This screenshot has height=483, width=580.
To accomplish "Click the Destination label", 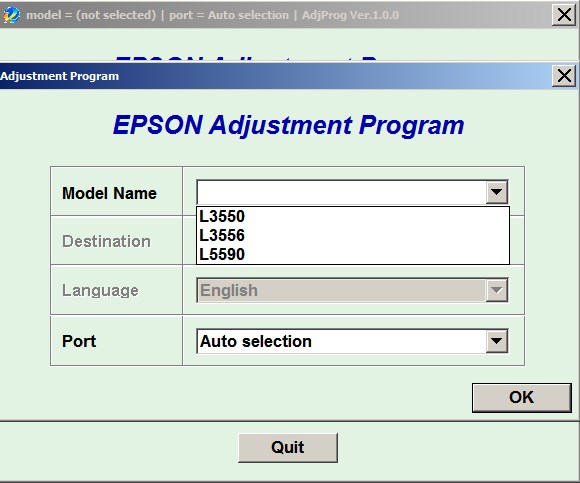I will pos(107,242).
